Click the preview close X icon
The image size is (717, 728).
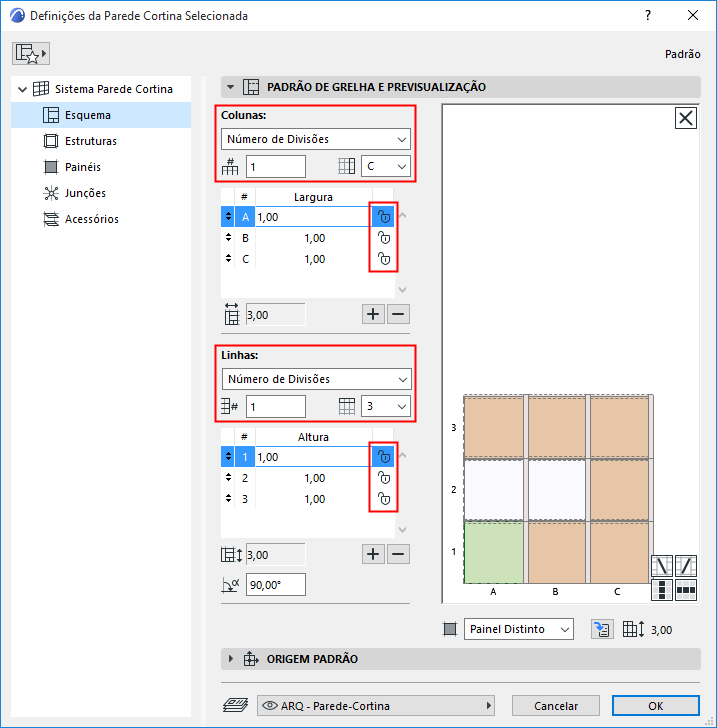[x=685, y=118]
